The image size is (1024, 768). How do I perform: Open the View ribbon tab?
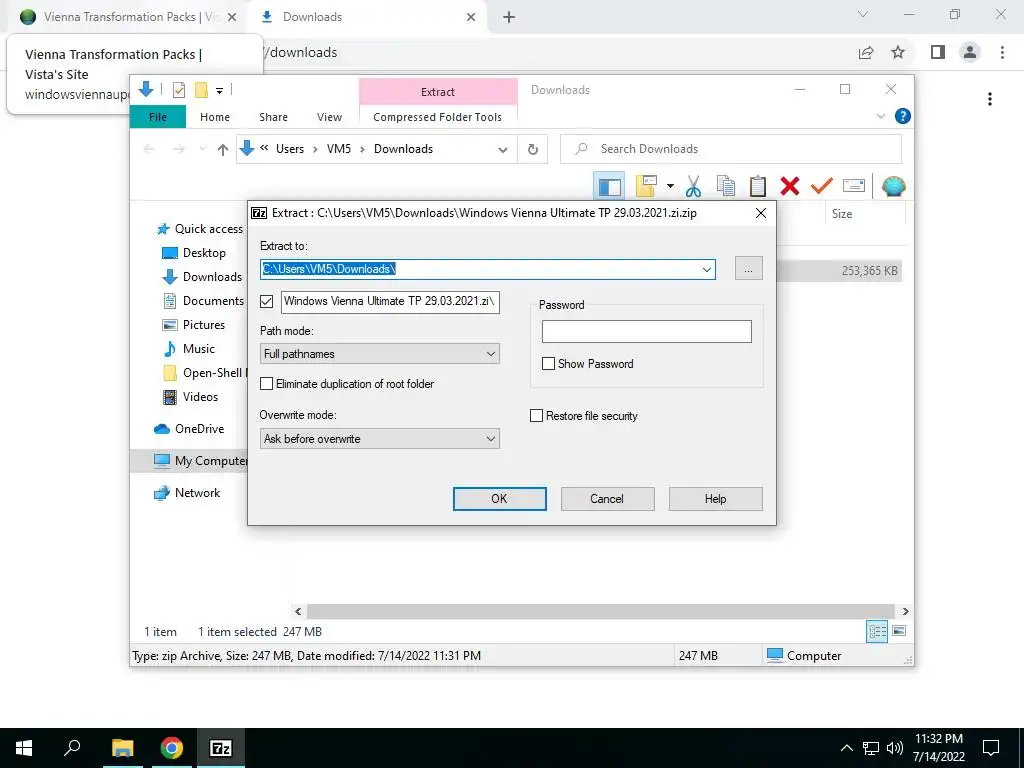[x=329, y=117]
